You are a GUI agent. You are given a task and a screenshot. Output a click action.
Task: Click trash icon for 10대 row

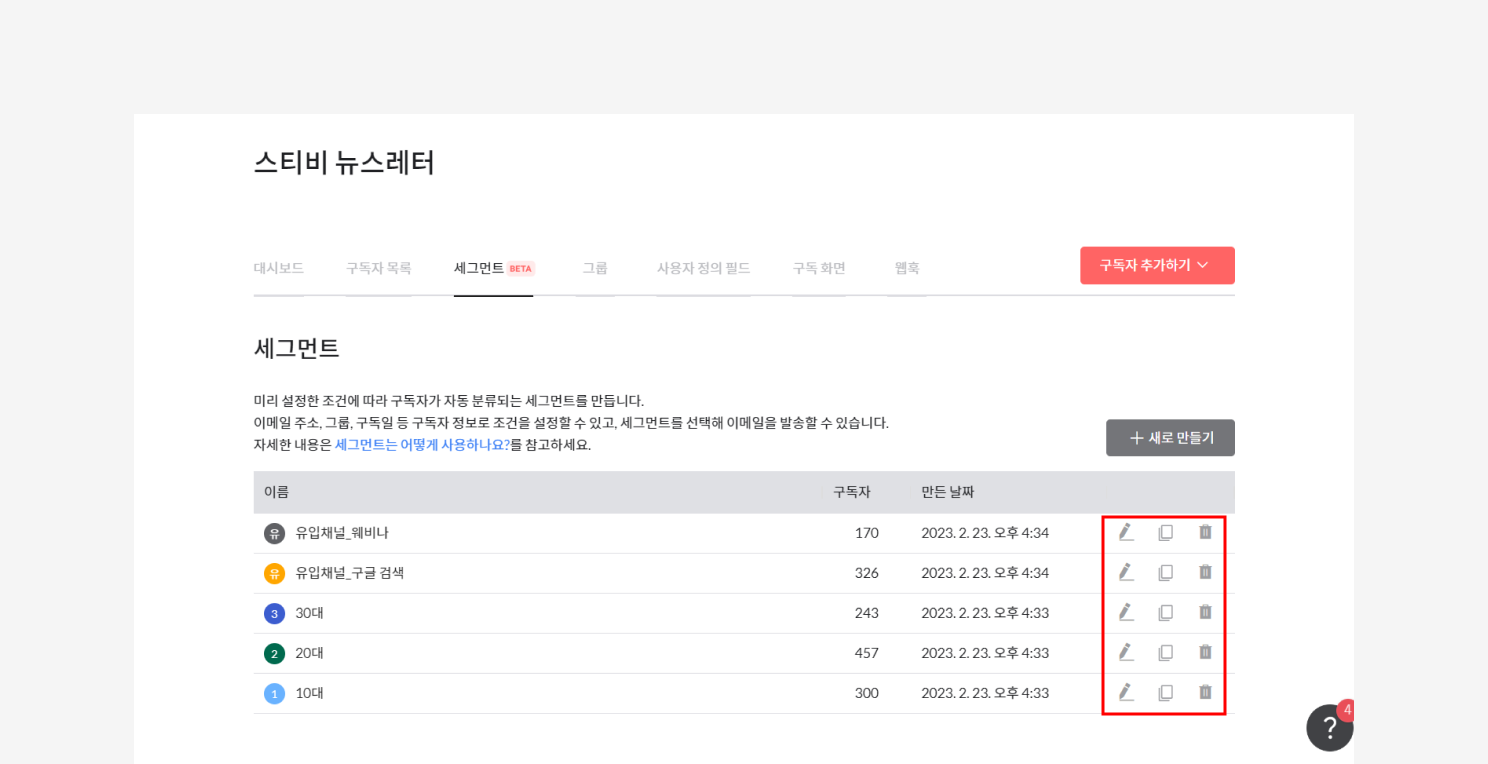tap(1205, 692)
